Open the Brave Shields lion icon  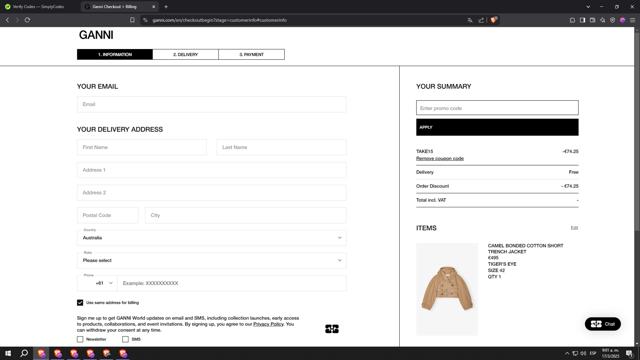(493, 20)
